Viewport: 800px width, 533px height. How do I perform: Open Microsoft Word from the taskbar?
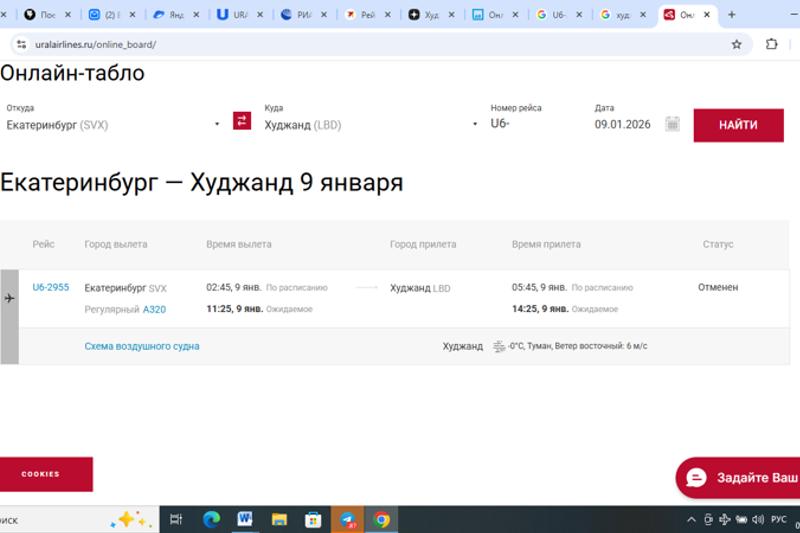pos(245,519)
